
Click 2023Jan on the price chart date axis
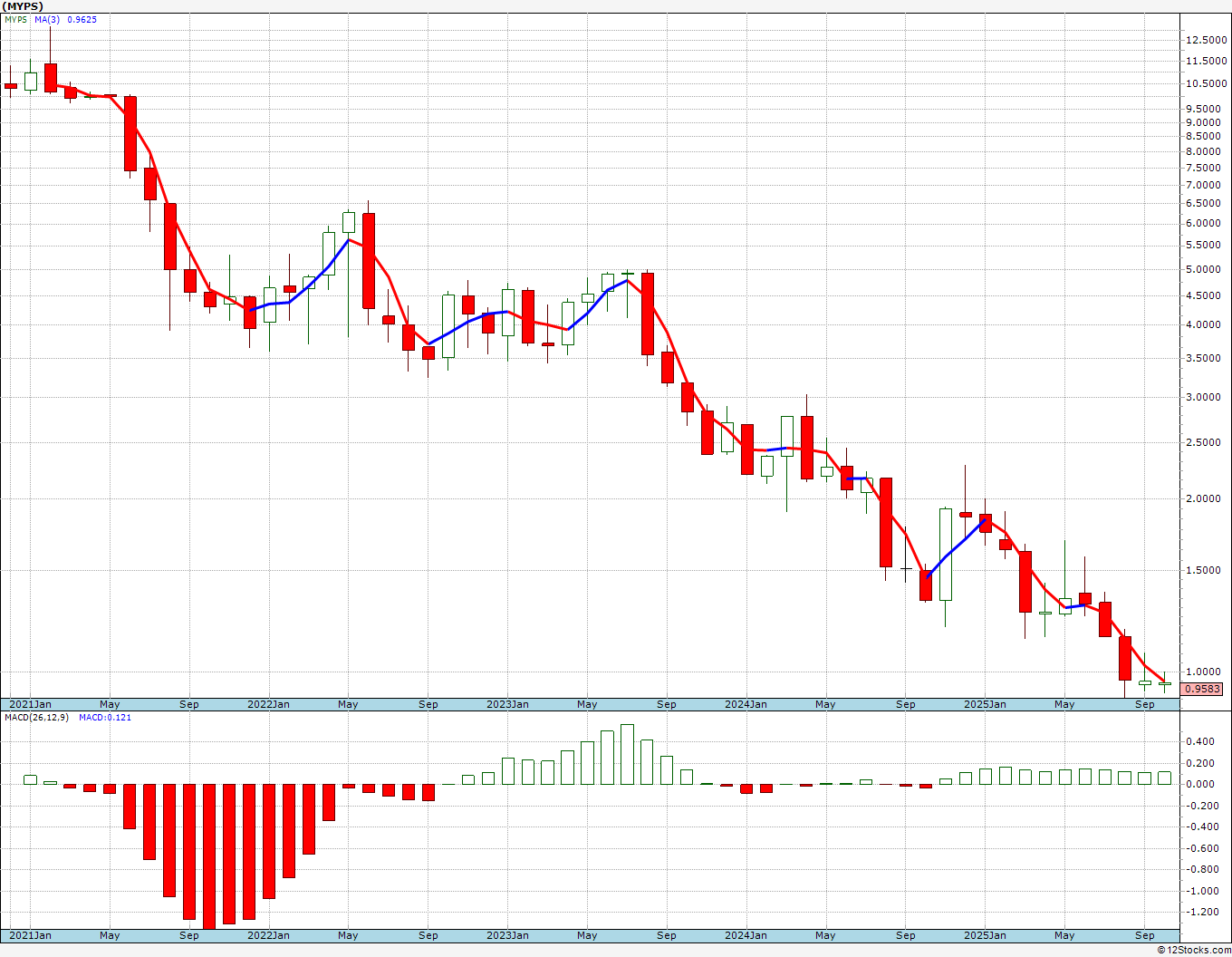pyautogui.click(x=507, y=704)
